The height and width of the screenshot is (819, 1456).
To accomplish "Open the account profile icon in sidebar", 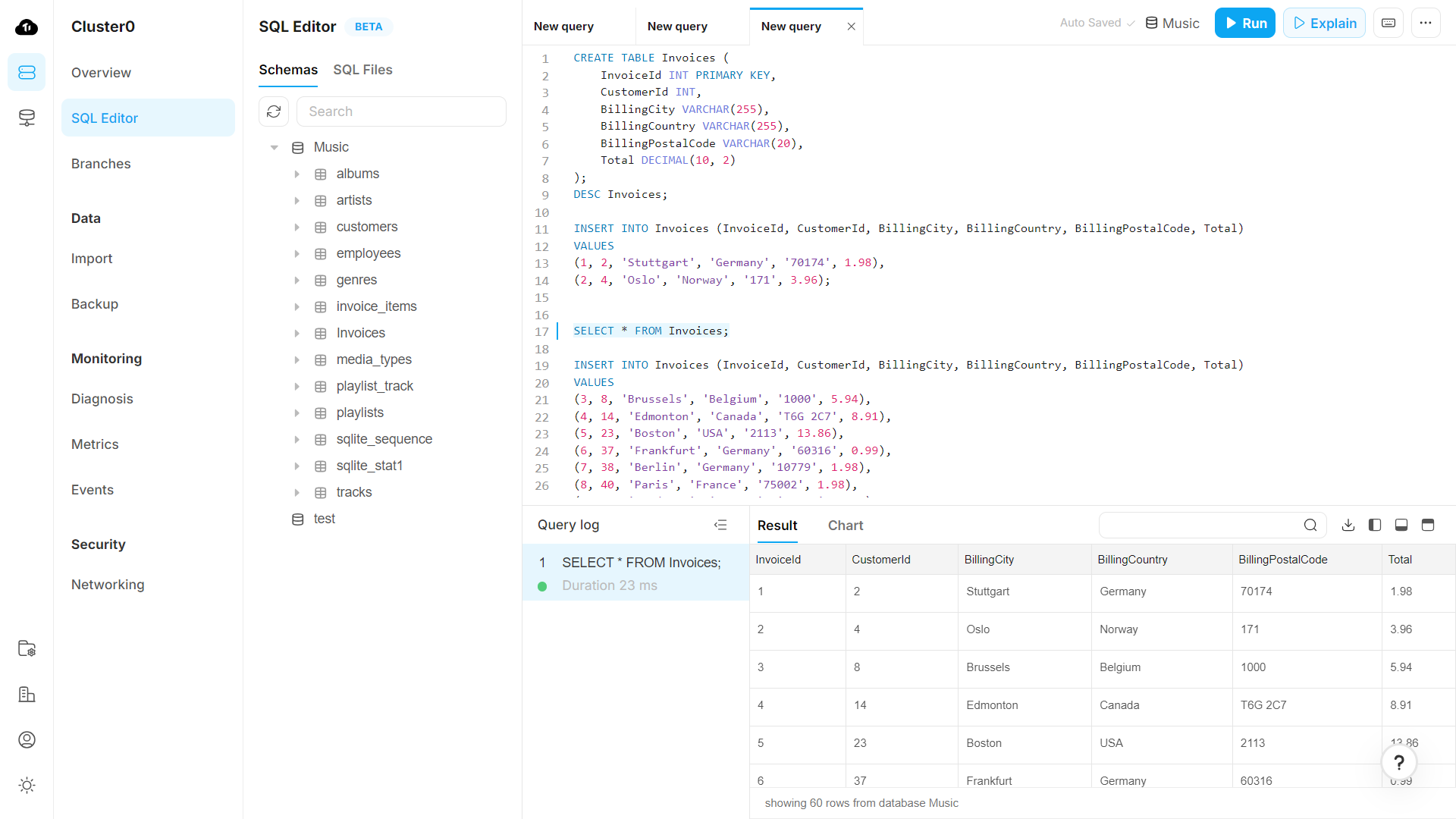I will click(27, 740).
